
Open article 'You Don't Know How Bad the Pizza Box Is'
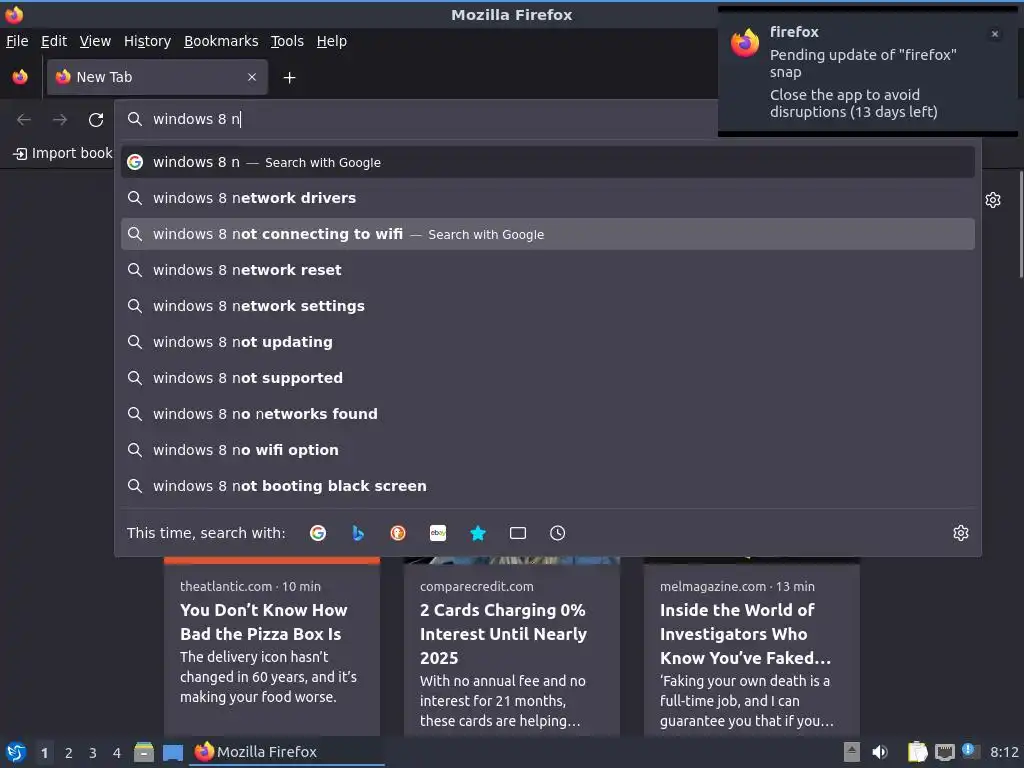point(272,647)
